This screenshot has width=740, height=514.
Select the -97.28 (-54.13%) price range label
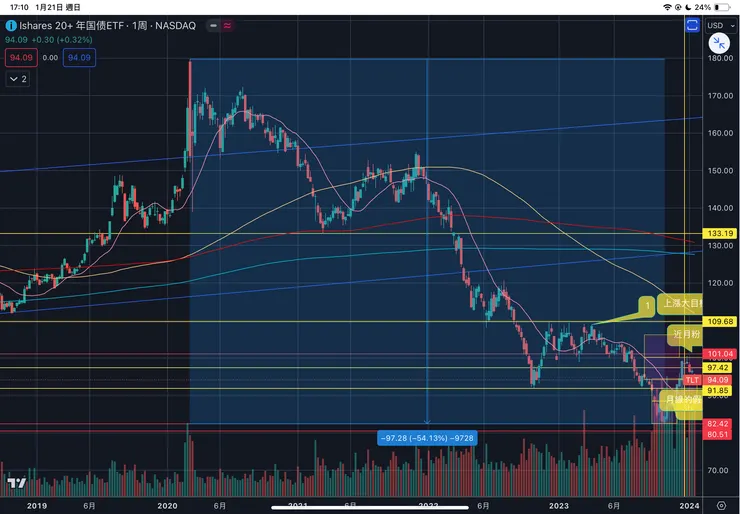tap(426, 437)
